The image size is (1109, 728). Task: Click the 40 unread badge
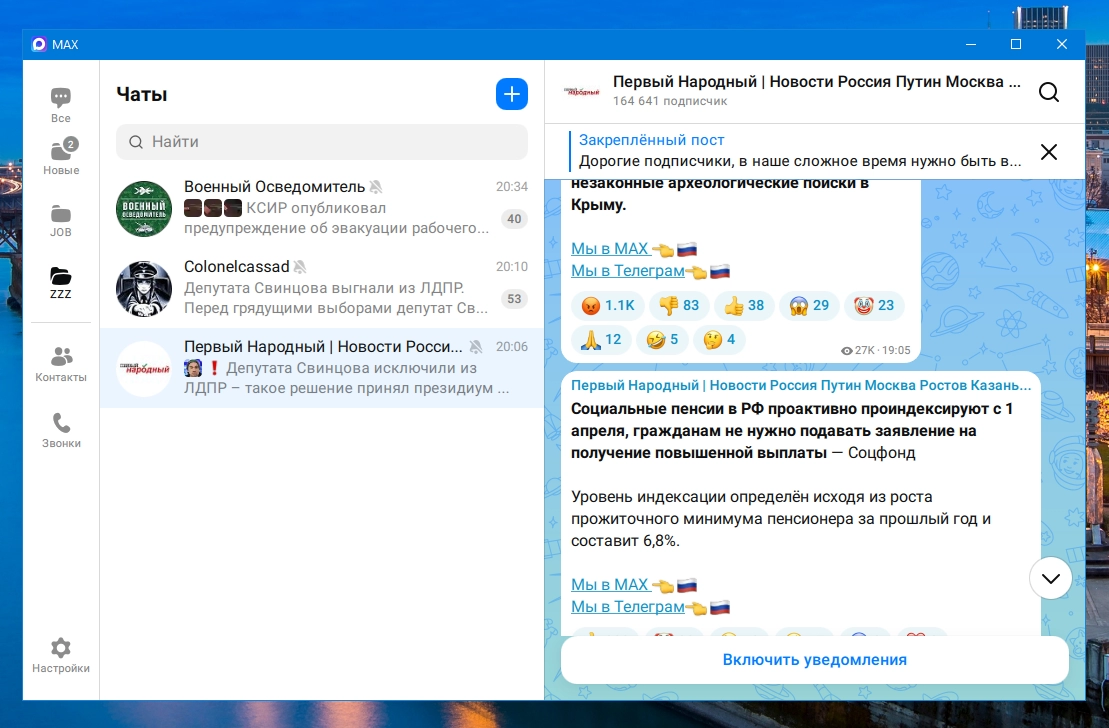pos(514,219)
